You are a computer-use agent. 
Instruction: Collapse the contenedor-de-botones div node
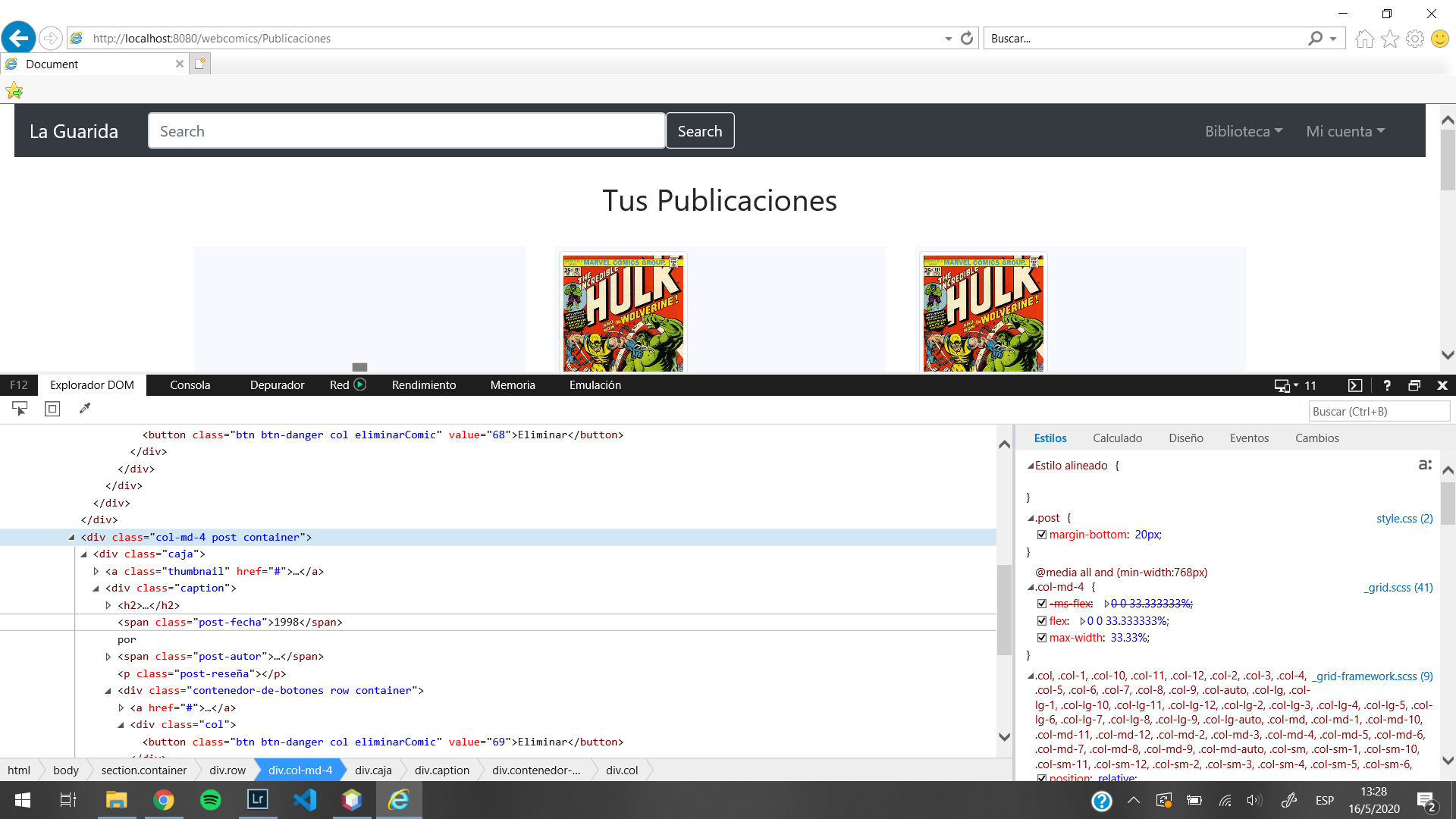(x=108, y=691)
